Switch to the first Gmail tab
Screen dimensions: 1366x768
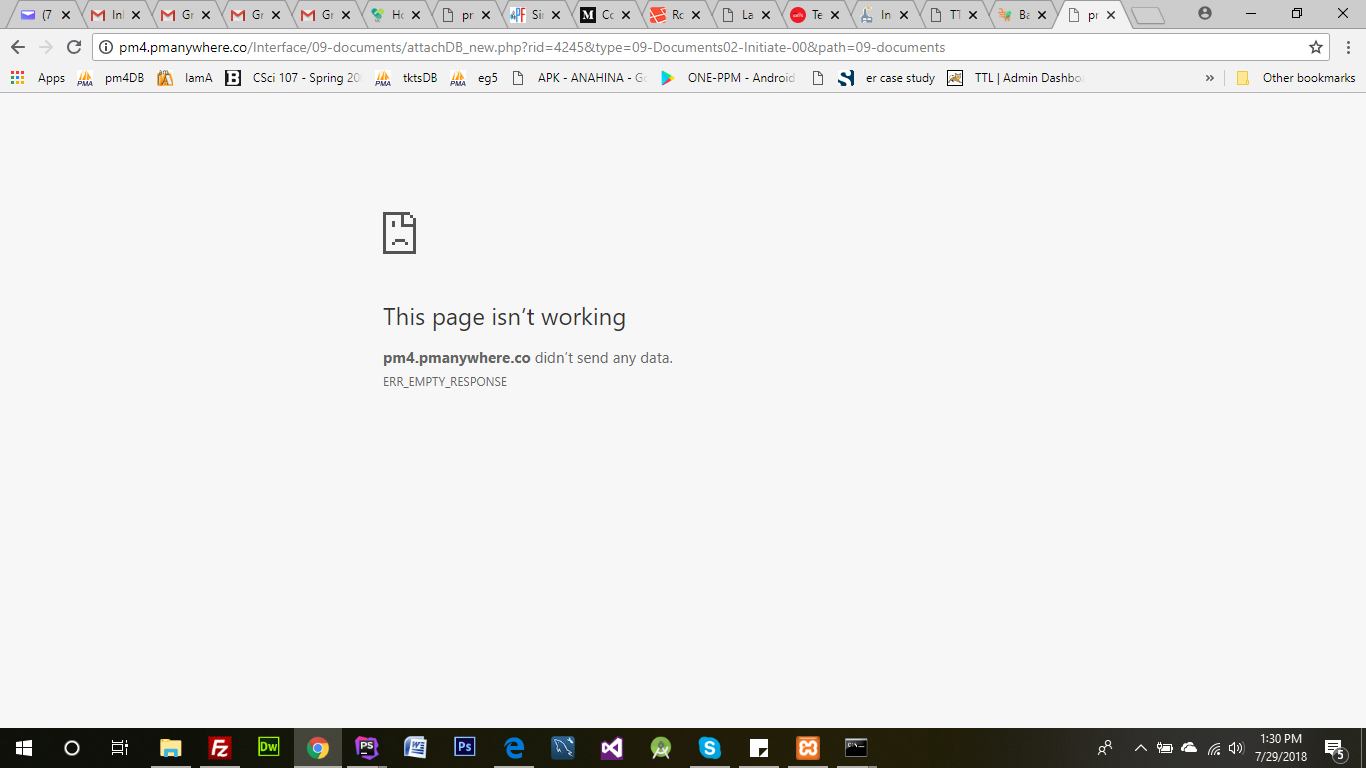109,15
